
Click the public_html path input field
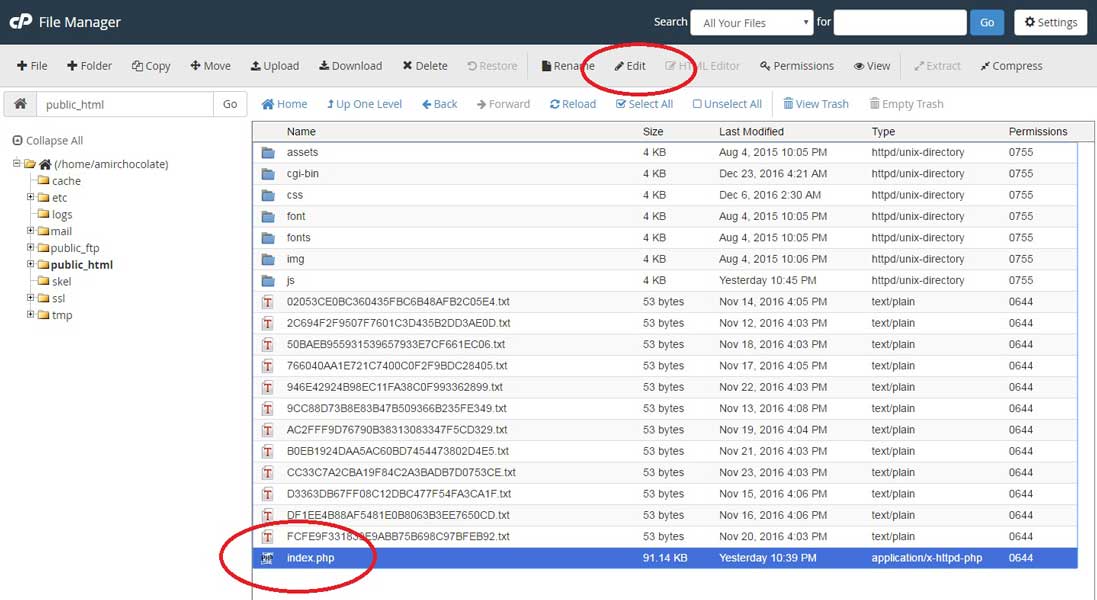[125, 104]
